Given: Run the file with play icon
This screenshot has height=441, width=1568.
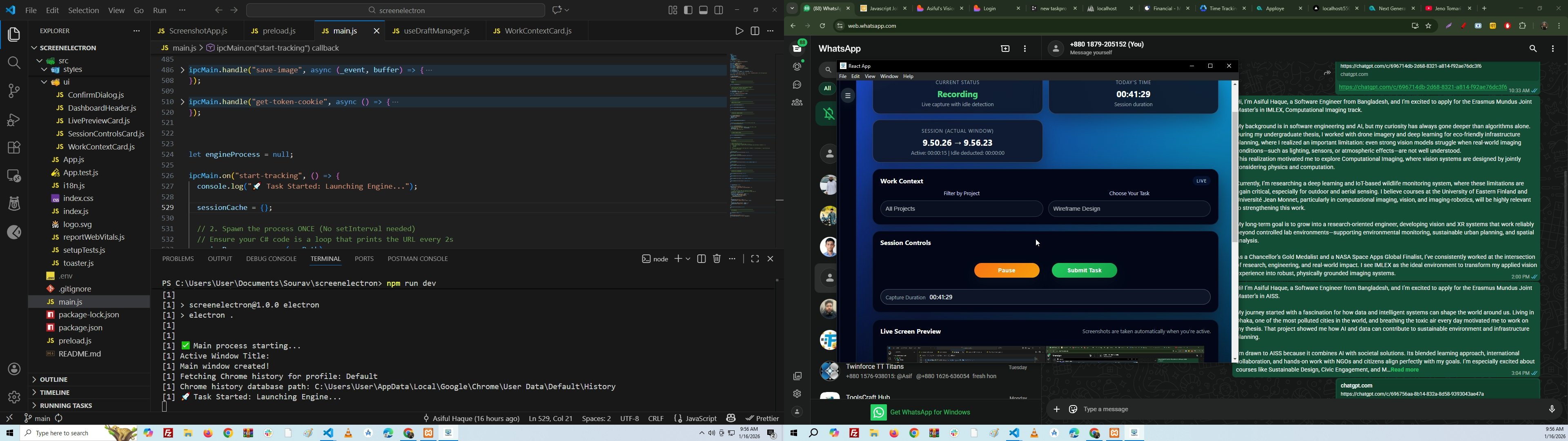Looking at the screenshot, I should click(x=739, y=31).
